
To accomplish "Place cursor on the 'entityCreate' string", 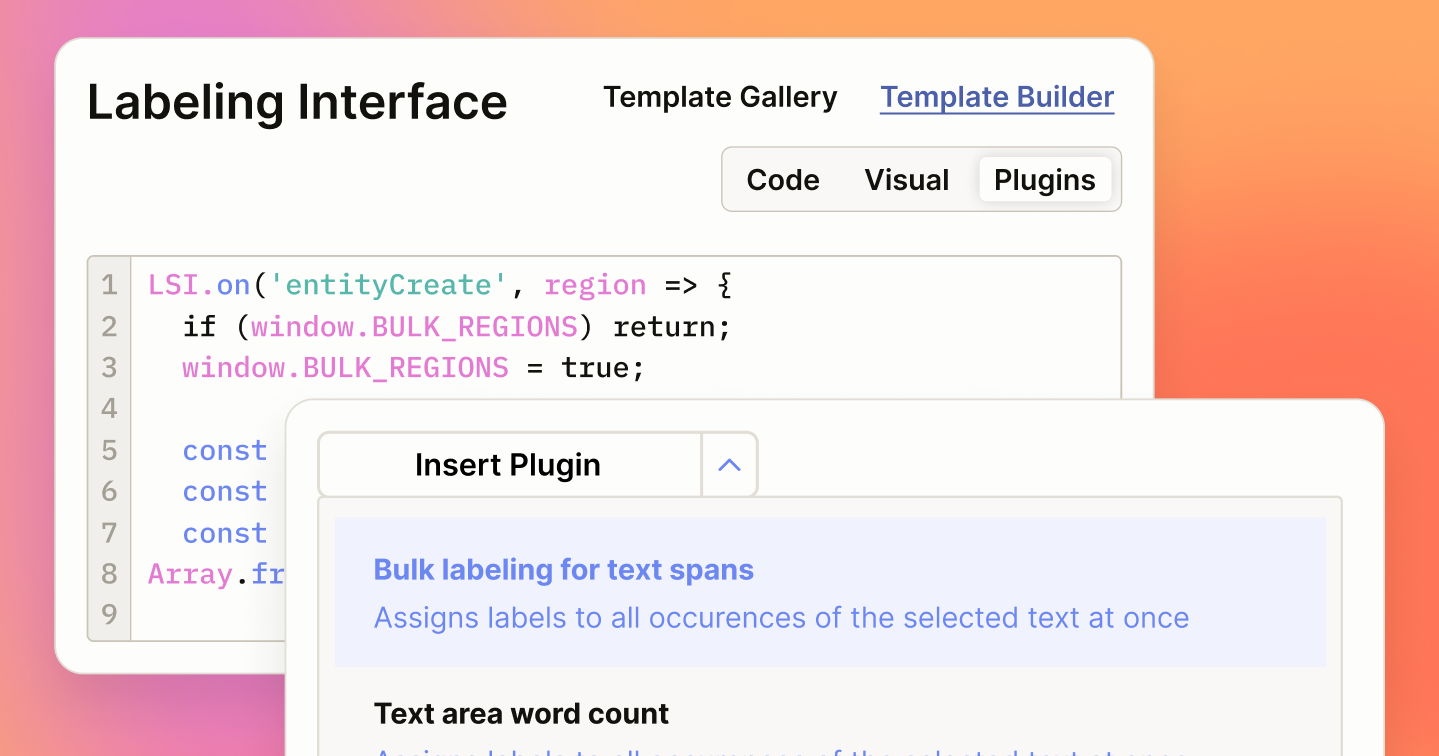I will 388,285.
